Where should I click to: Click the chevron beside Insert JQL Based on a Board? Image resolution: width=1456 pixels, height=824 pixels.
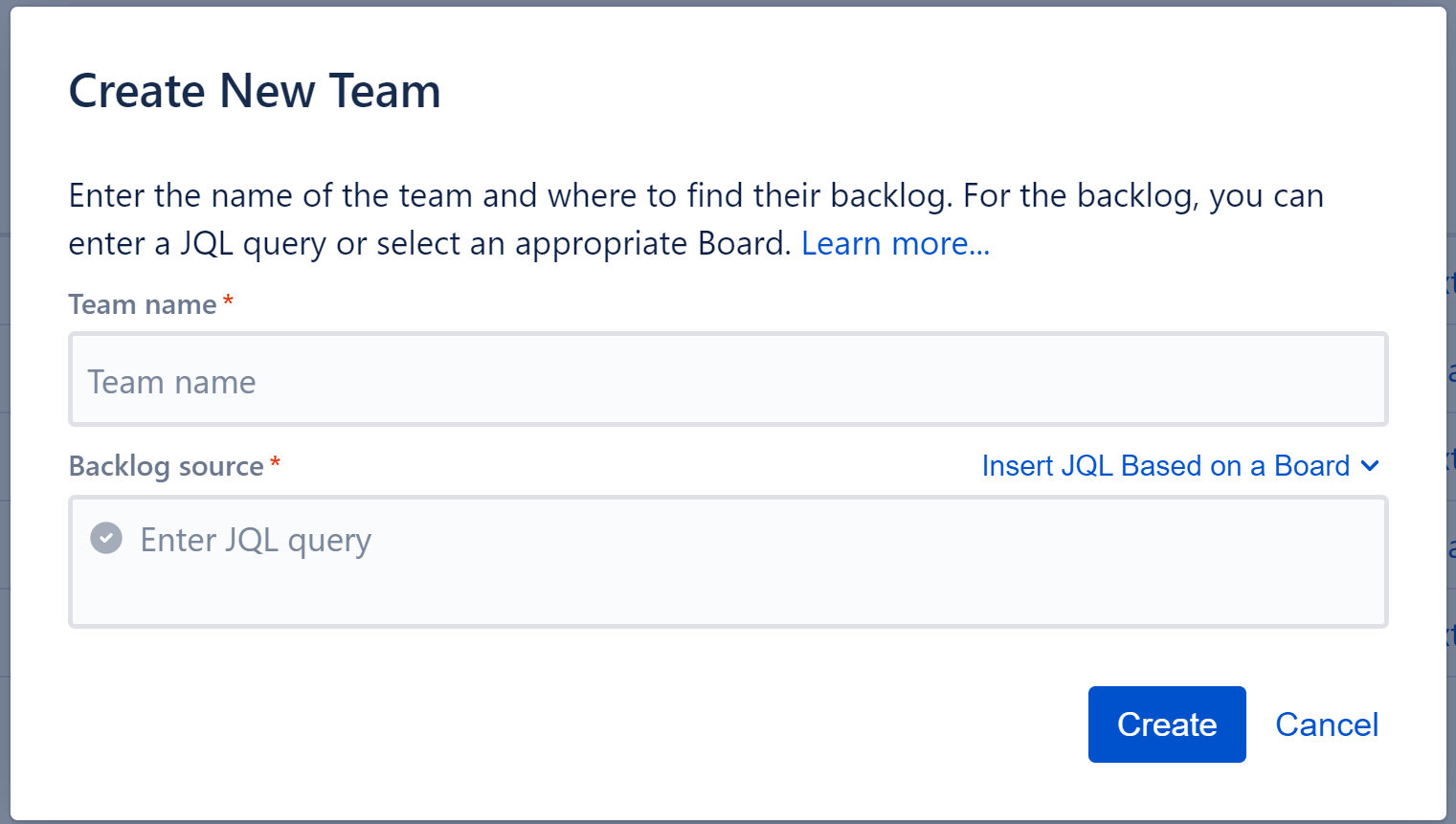point(1371,466)
